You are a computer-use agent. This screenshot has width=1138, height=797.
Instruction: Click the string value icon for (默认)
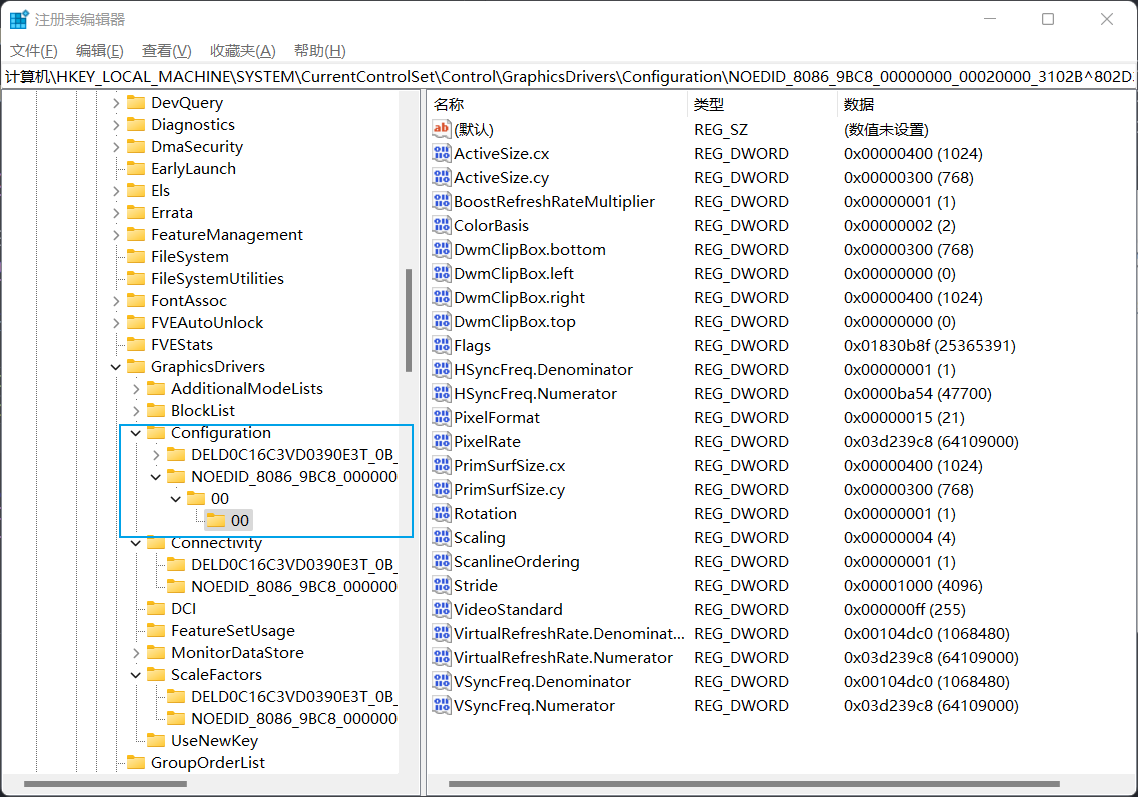click(x=442, y=130)
